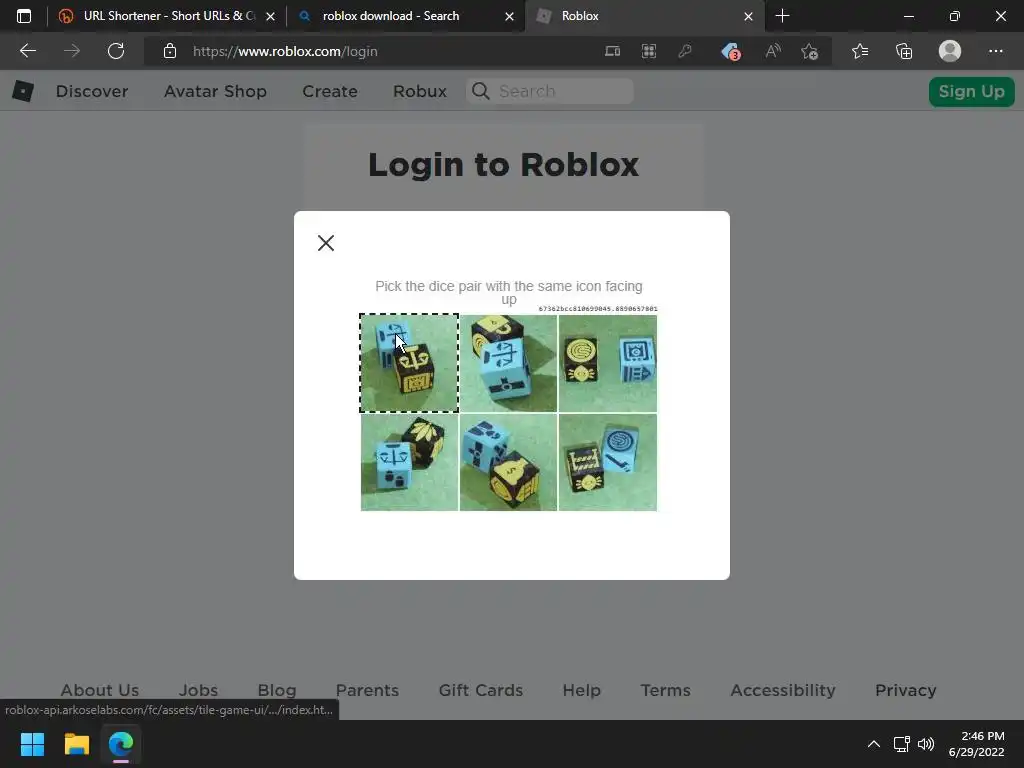Open Edge Settings and more menu
Screen dimensions: 1024x768
click(x=995, y=51)
